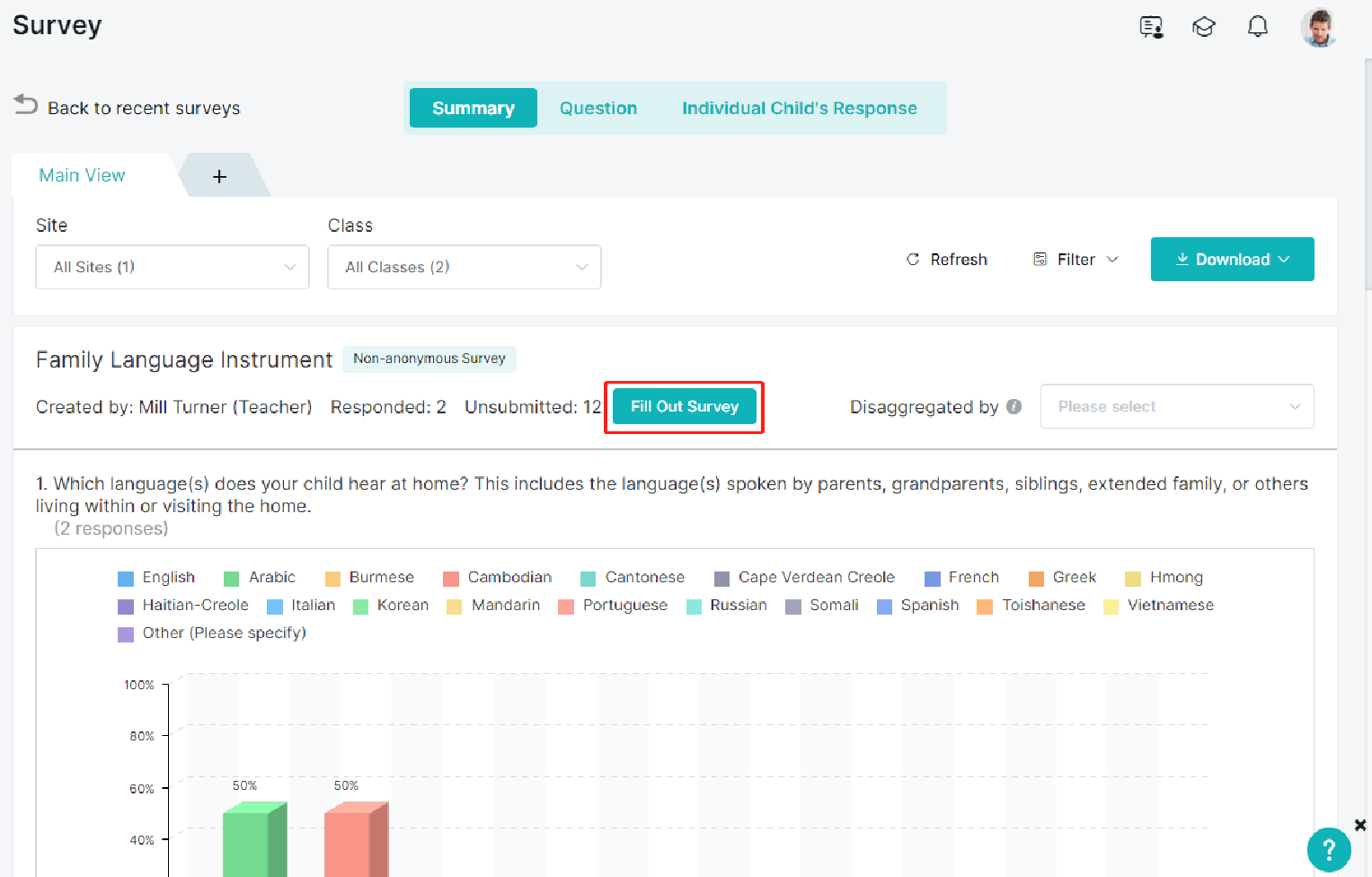Toggle Arabic legend swatch
Viewport: 1372px width, 877px height.
[232, 578]
